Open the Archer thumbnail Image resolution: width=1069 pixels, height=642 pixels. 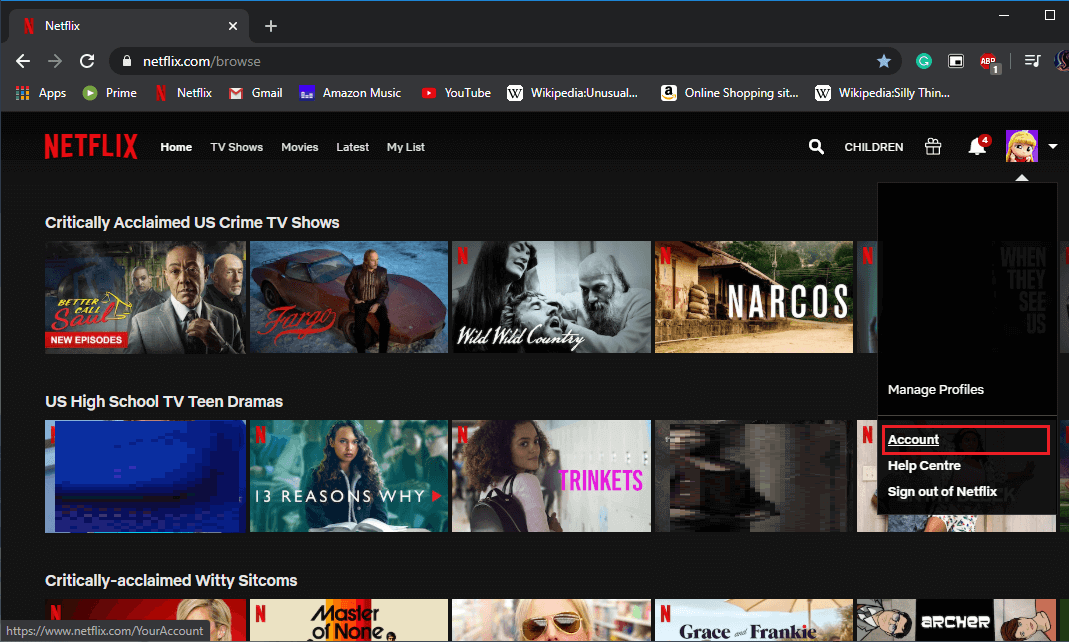click(x=956, y=620)
